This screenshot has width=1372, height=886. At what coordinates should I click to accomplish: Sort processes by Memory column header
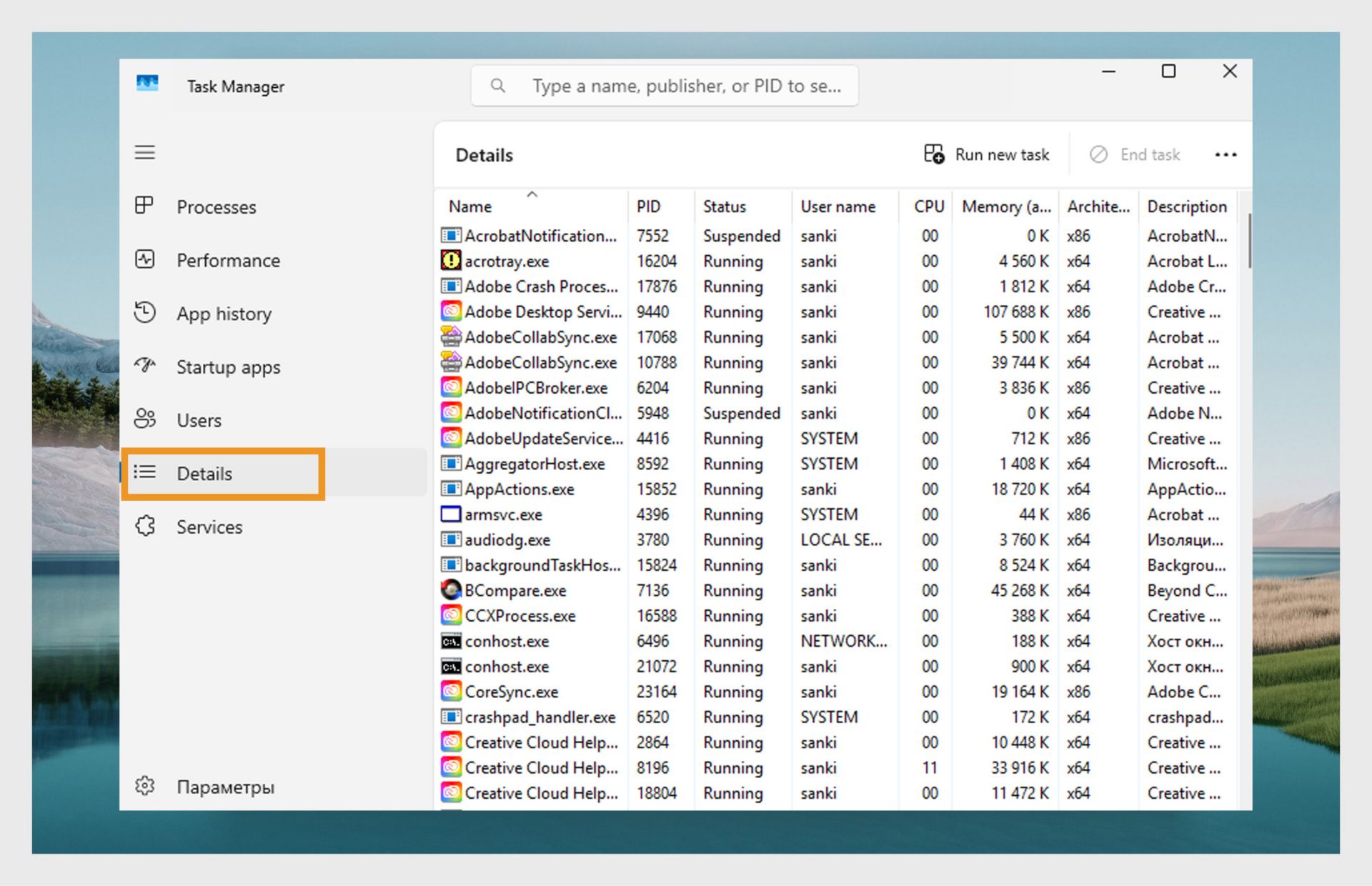(x=1005, y=206)
